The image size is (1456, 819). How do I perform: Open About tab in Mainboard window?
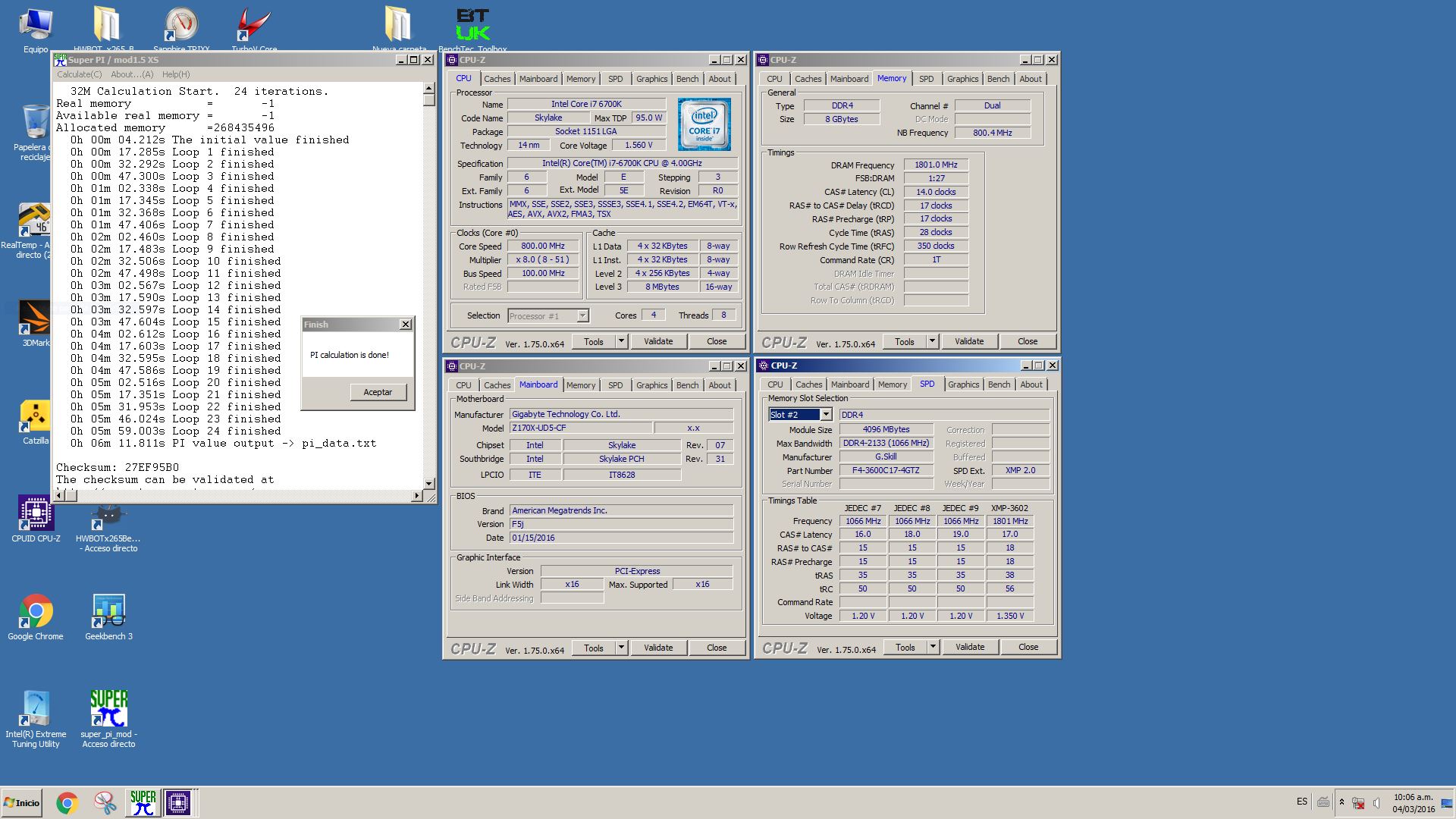click(x=720, y=385)
